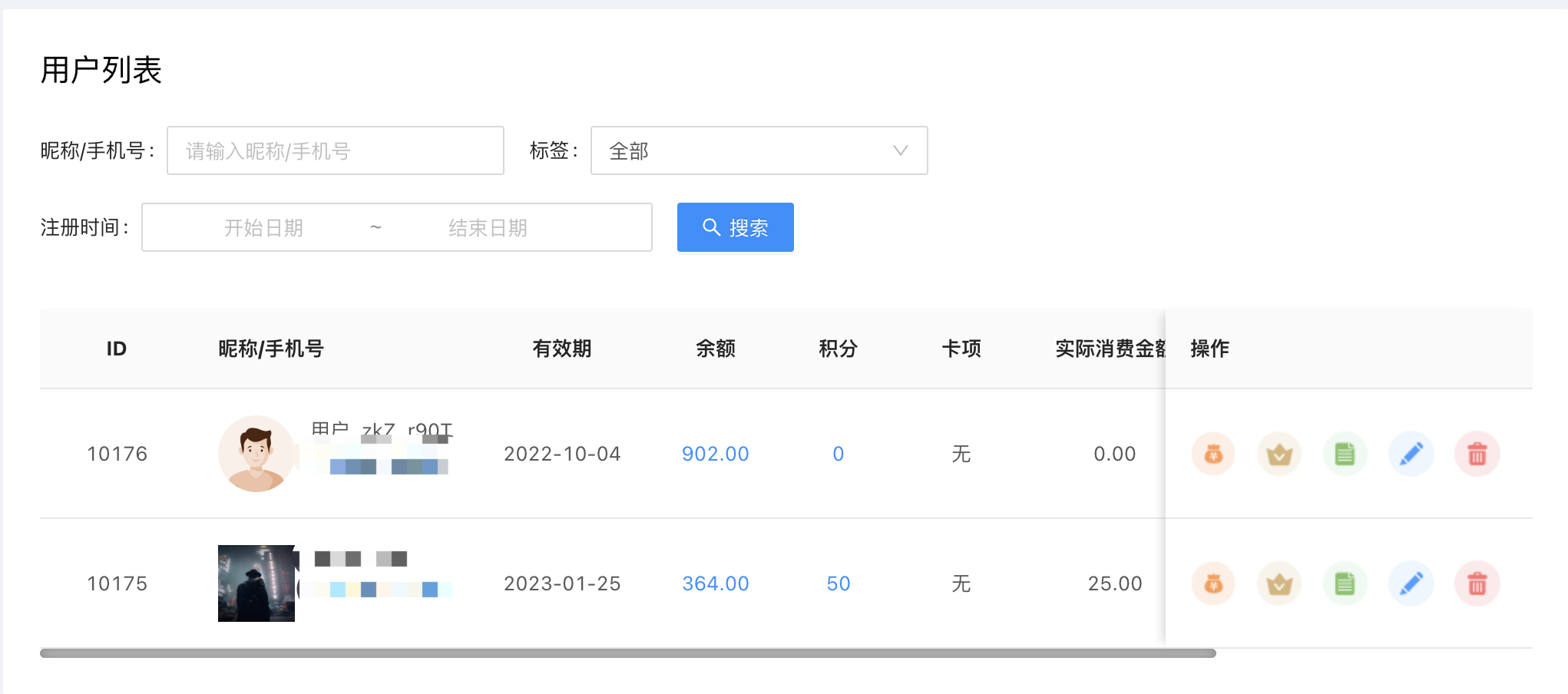Click the pencil edit icon for user 10175
The image size is (1568, 694).
point(1411,583)
